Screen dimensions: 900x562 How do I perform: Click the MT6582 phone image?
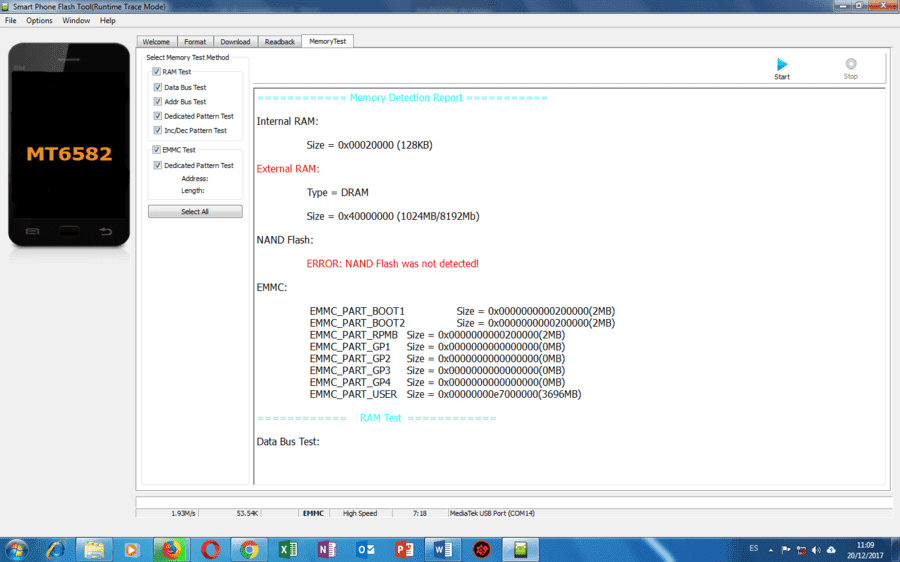click(69, 145)
